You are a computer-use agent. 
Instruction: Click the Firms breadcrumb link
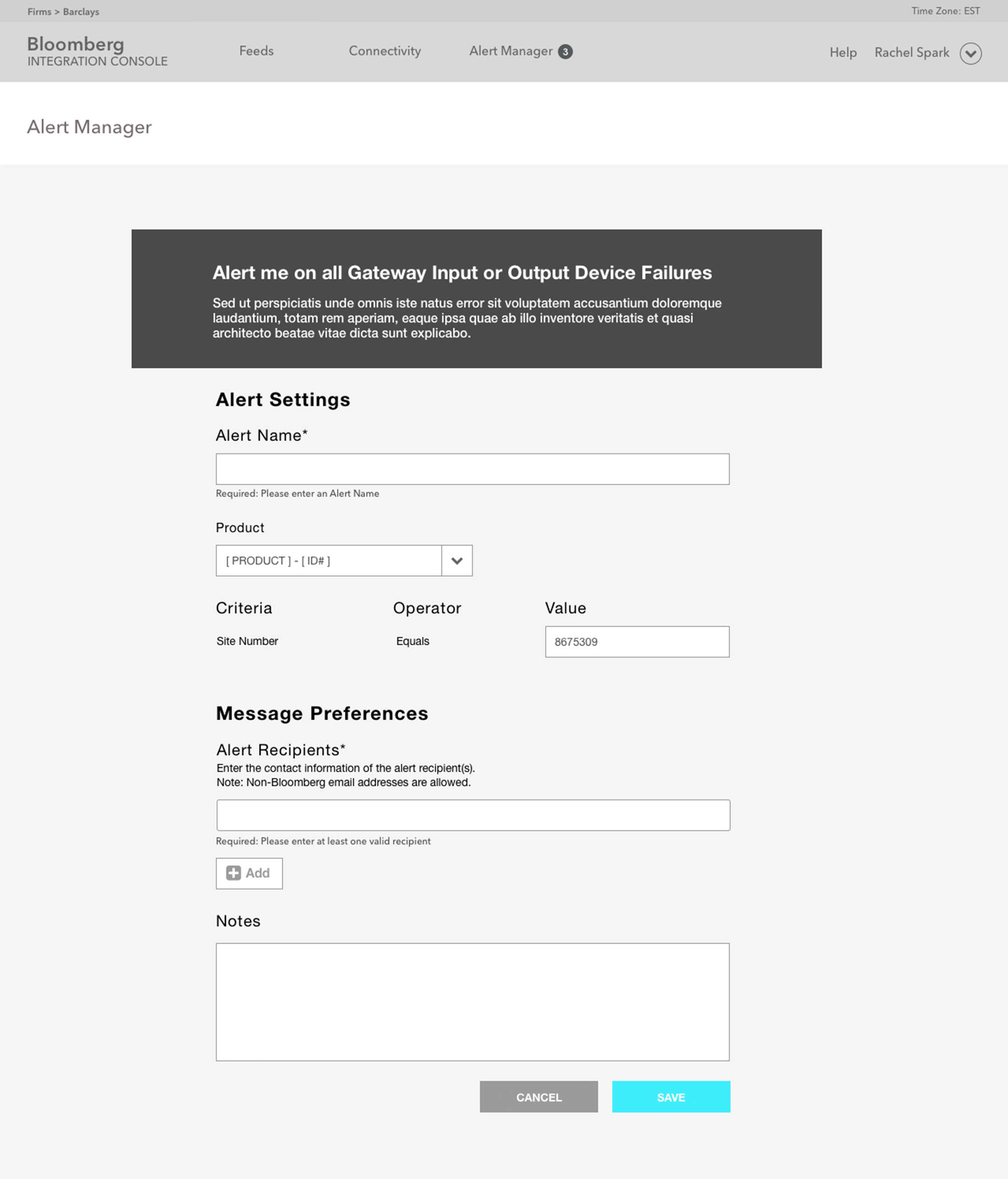click(39, 12)
